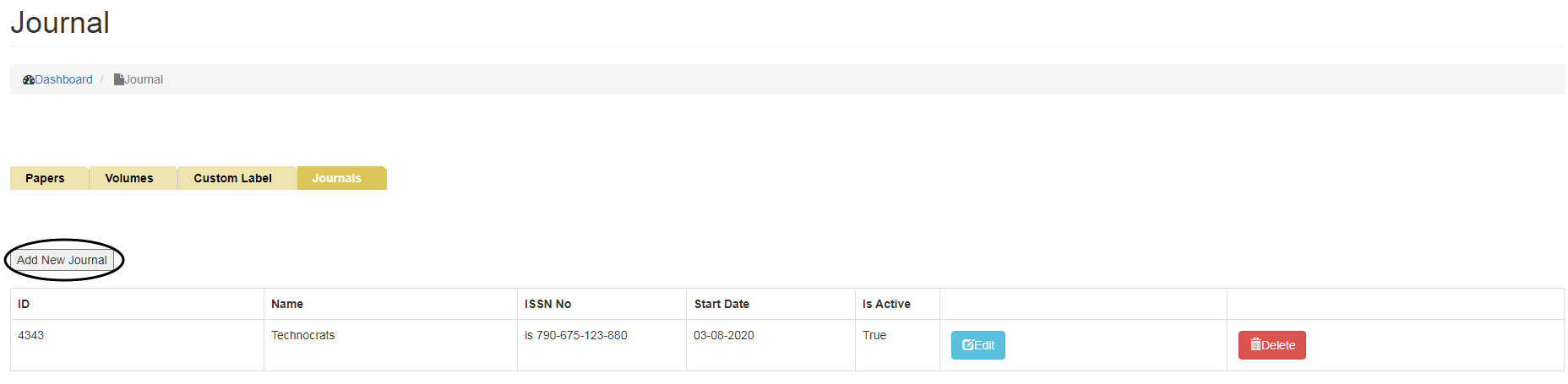Viewport: 1568px width, 384px height.
Task: Click the start date 03-08-2020 cell
Action: (724, 335)
